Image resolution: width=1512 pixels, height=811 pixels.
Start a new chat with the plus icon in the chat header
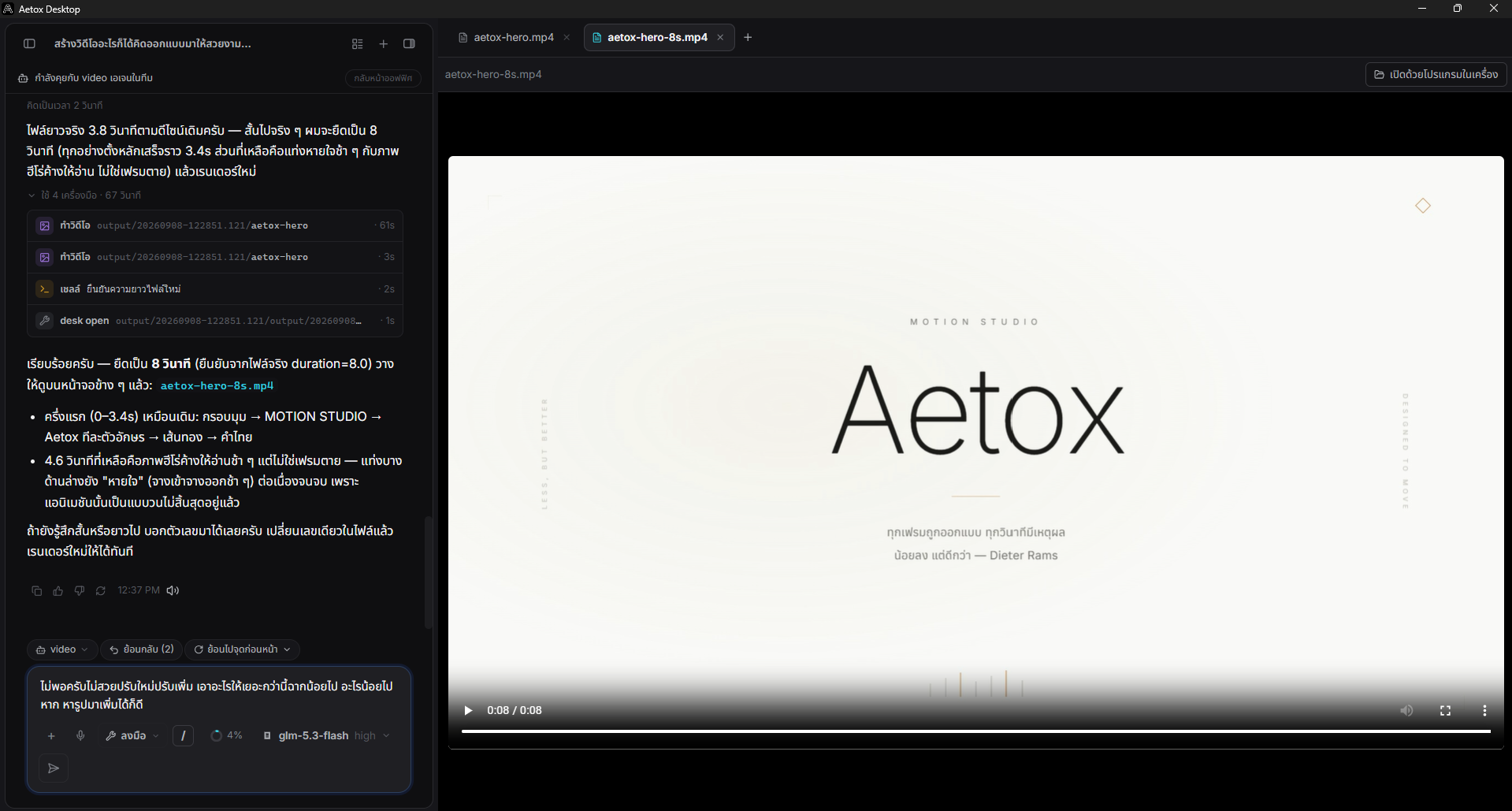384,44
